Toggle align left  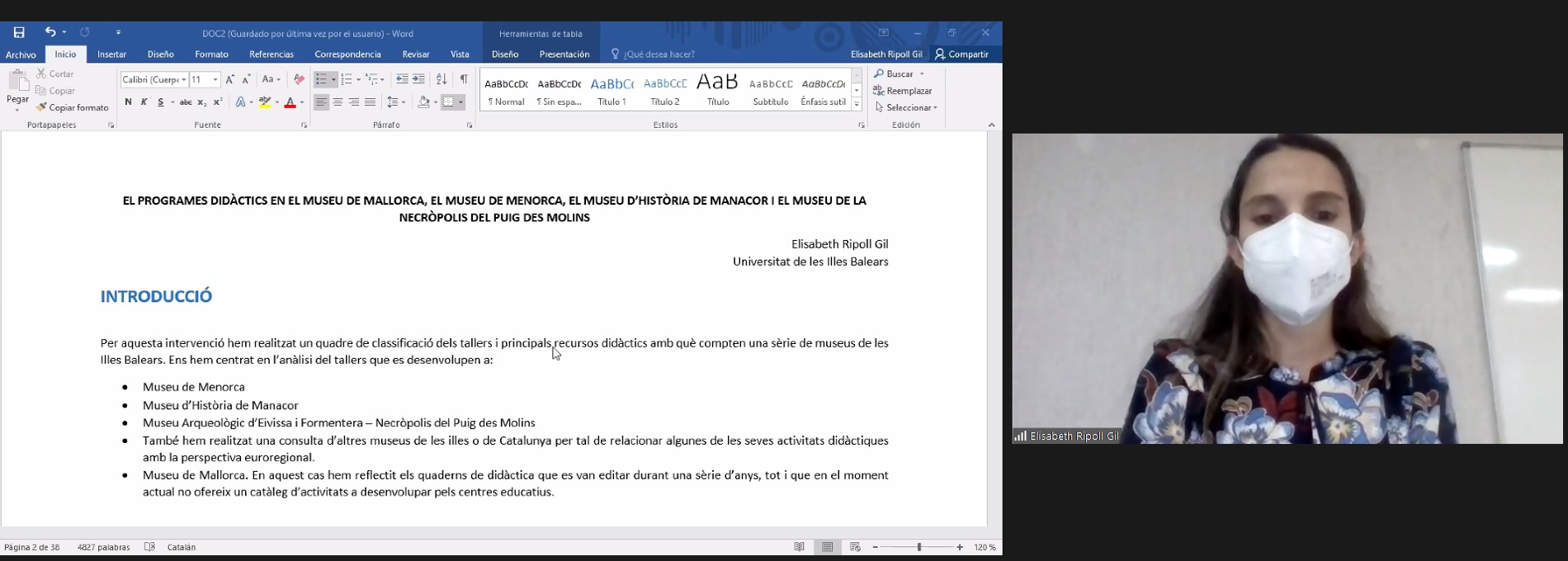point(321,102)
